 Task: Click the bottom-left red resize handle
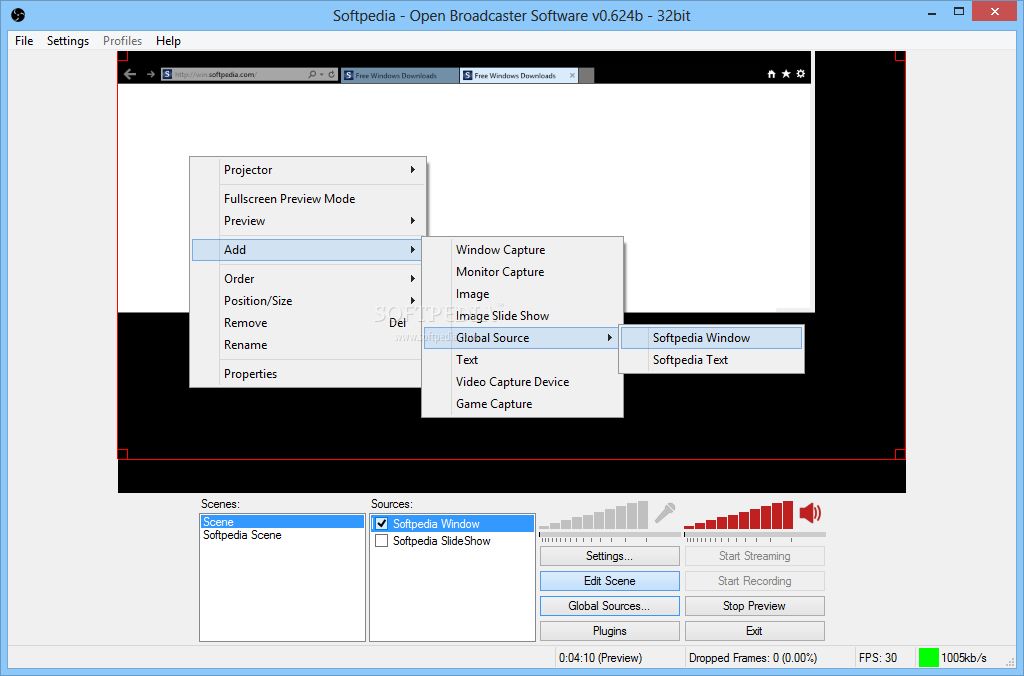click(122, 454)
